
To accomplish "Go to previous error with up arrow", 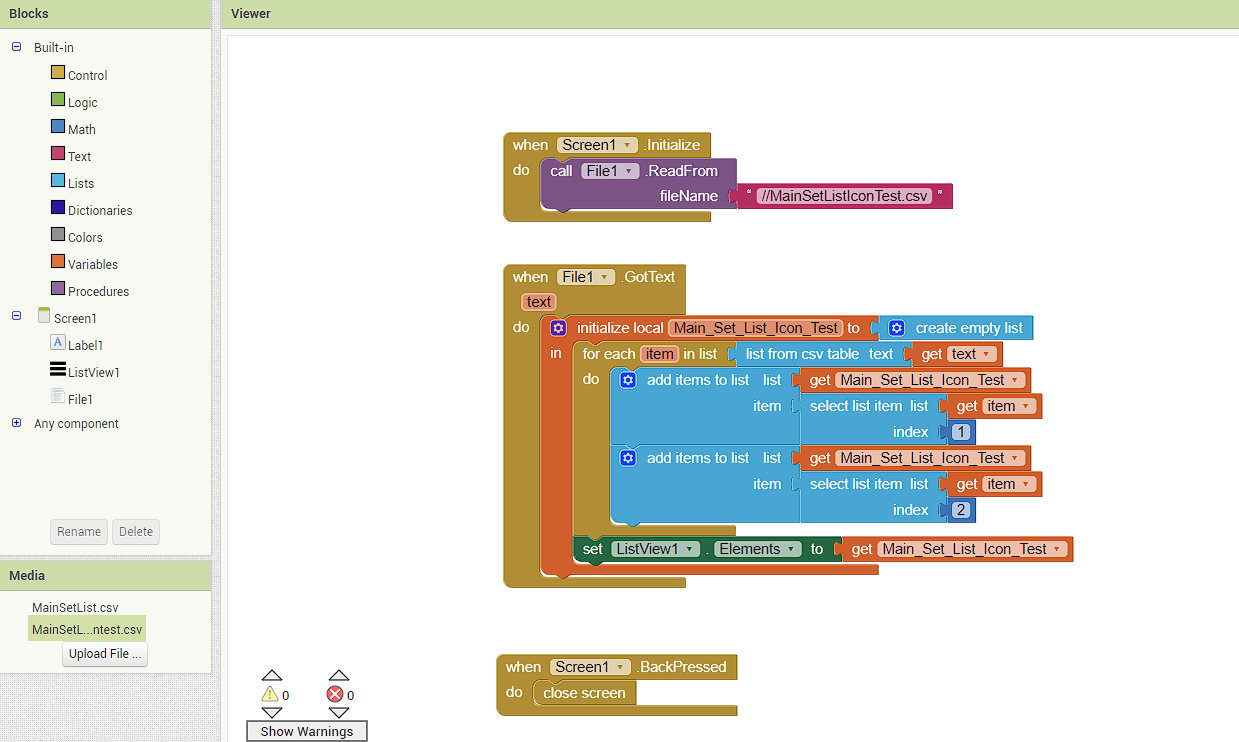I will pyautogui.click(x=339, y=676).
